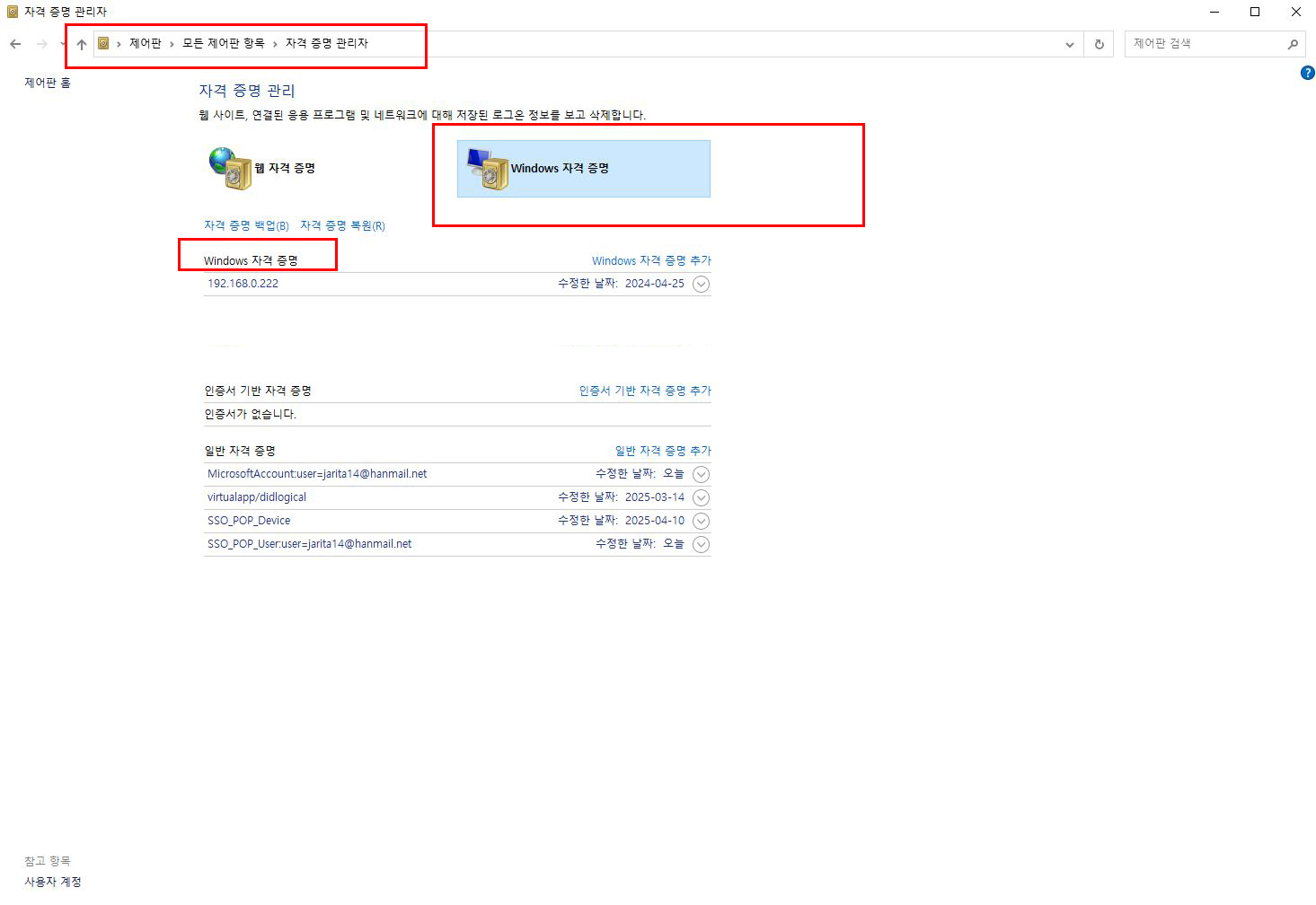Image resolution: width=1316 pixels, height=905 pixels.
Task: Open 제어판 홈 in the left sidebar
Action: click(47, 83)
